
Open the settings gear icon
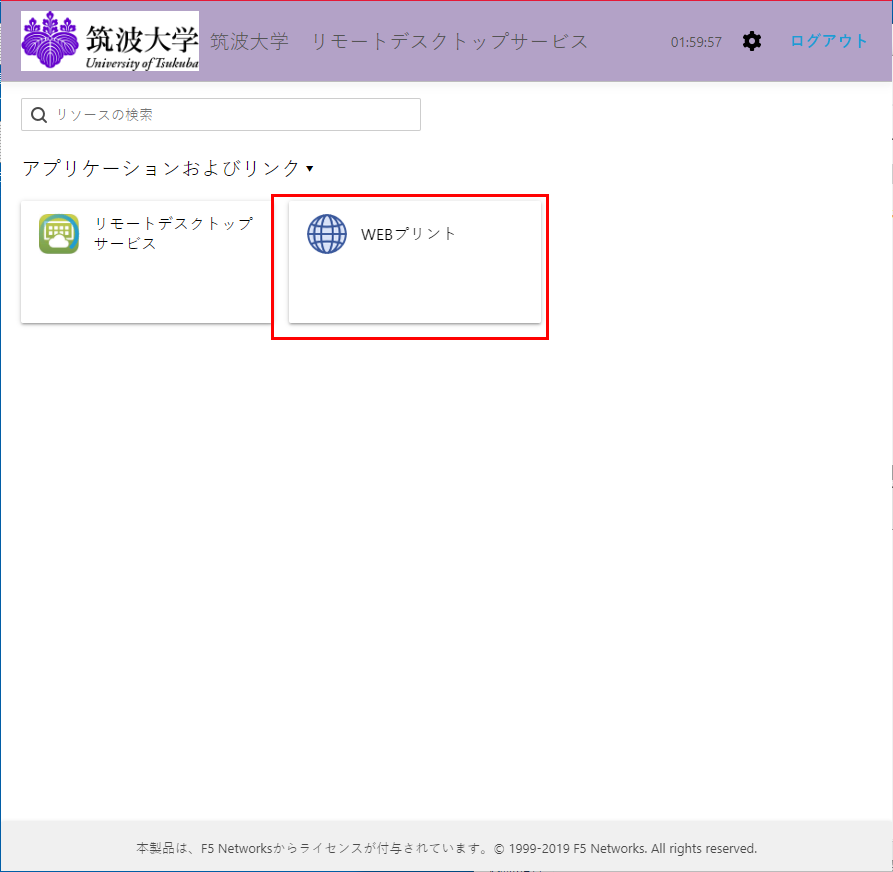point(752,42)
